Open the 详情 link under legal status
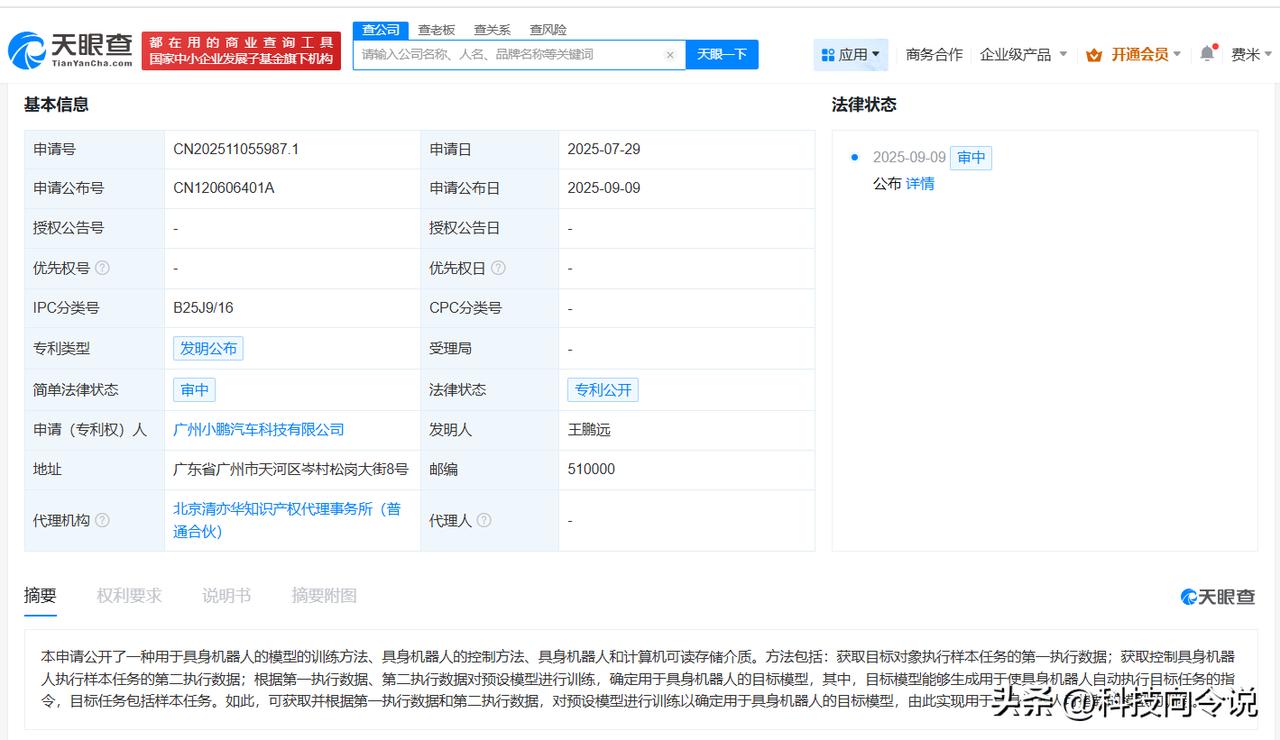1280x740 pixels. [920, 184]
